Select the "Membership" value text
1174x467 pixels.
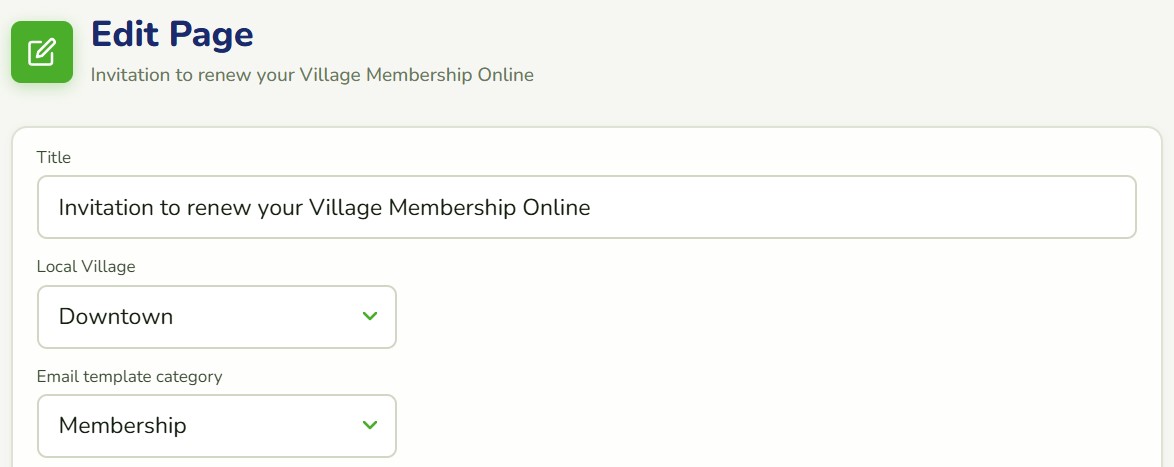123,426
